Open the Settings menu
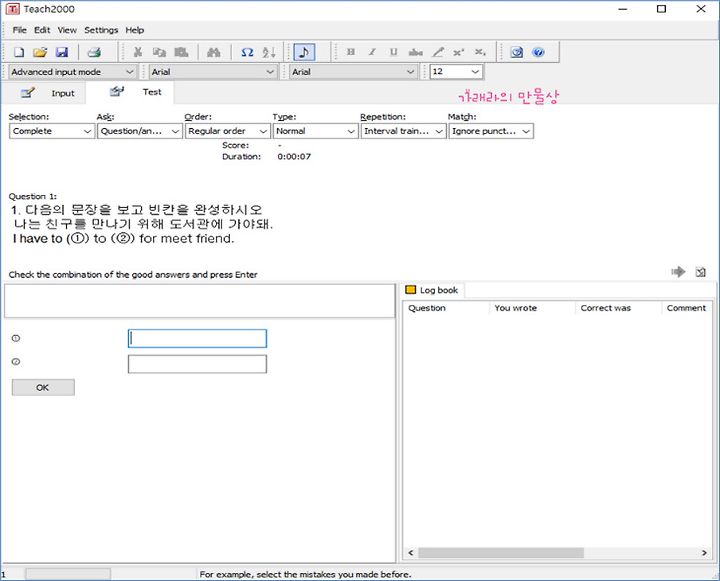The image size is (720, 581). point(101,30)
